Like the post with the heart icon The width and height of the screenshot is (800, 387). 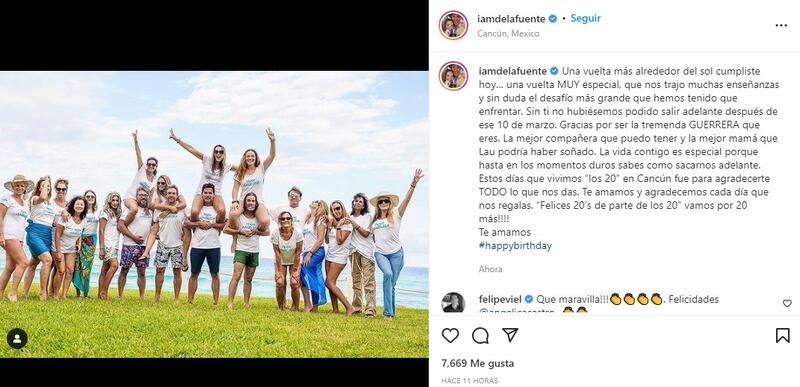pyautogui.click(x=450, y=336)
